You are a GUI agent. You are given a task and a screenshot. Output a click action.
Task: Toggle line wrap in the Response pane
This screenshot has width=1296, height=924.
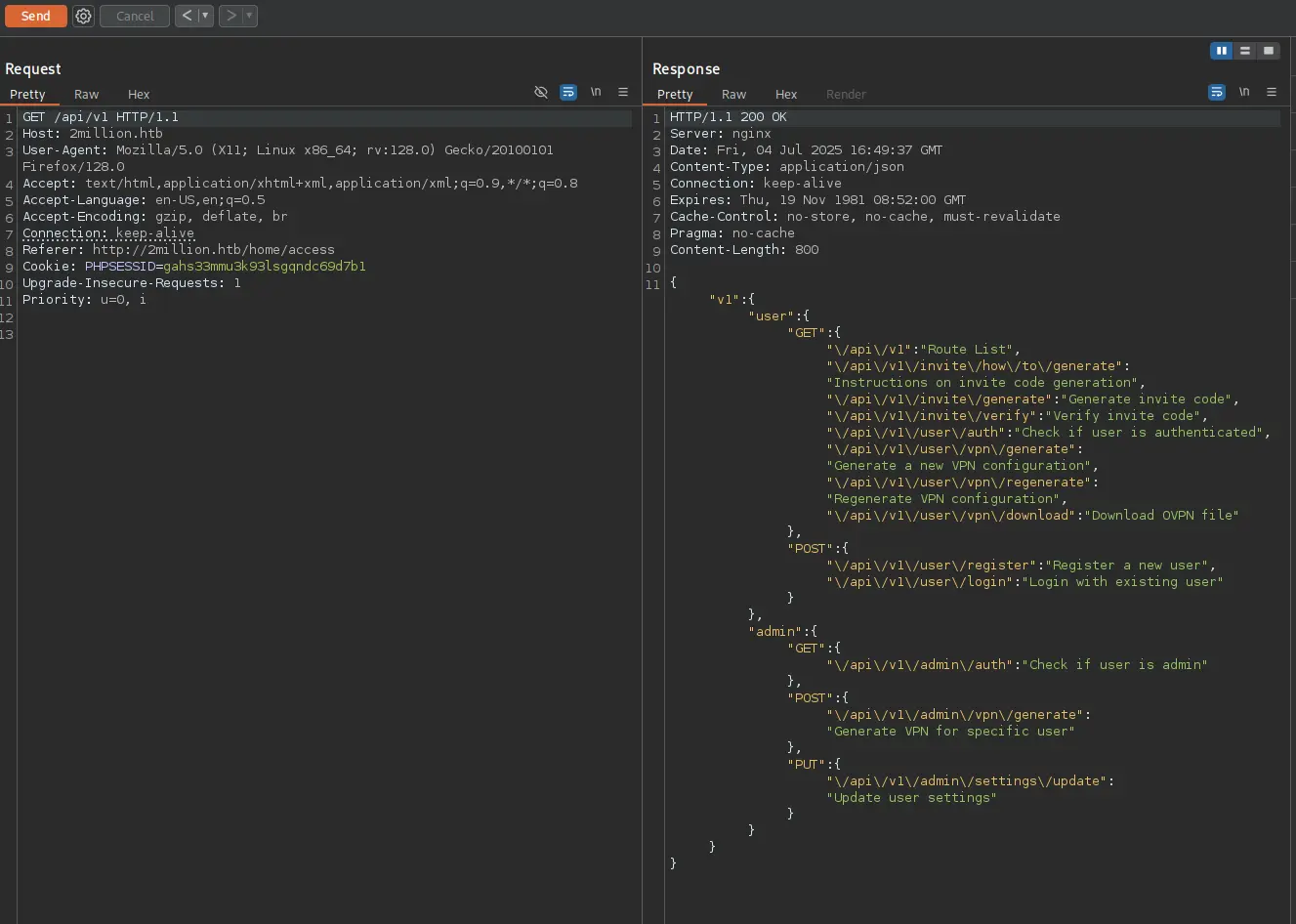1217,92
